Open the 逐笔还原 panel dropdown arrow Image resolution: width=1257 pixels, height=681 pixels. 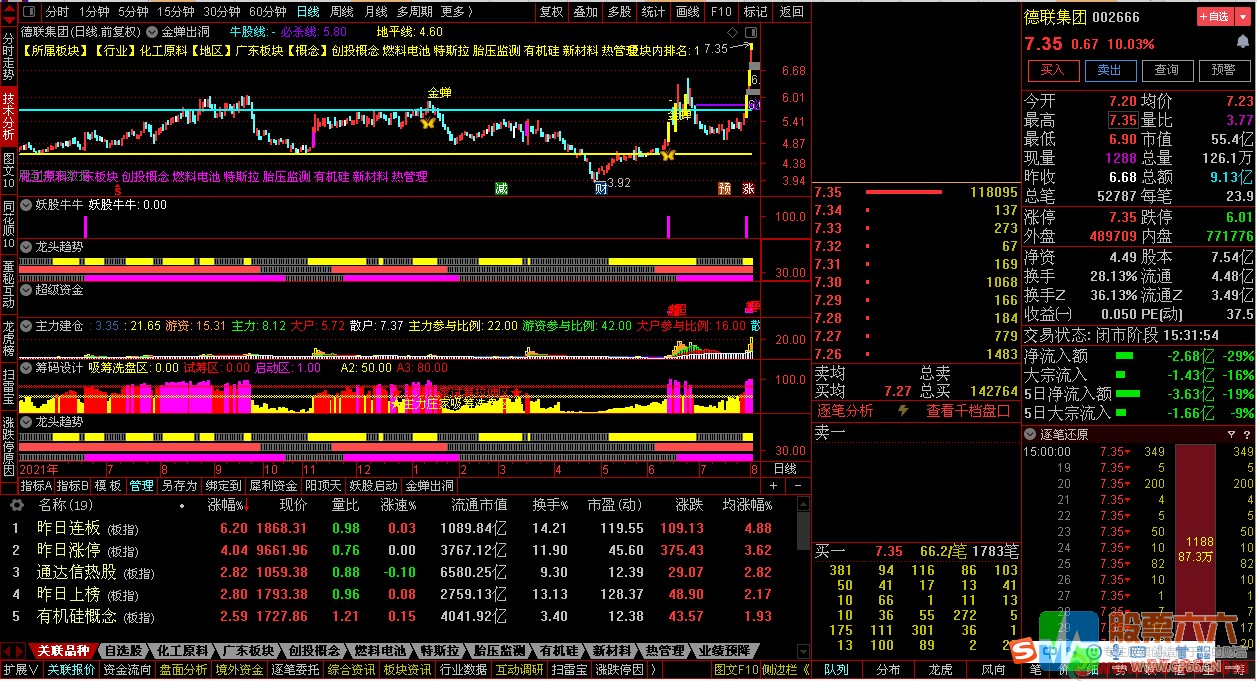[x=1031, y=435]
